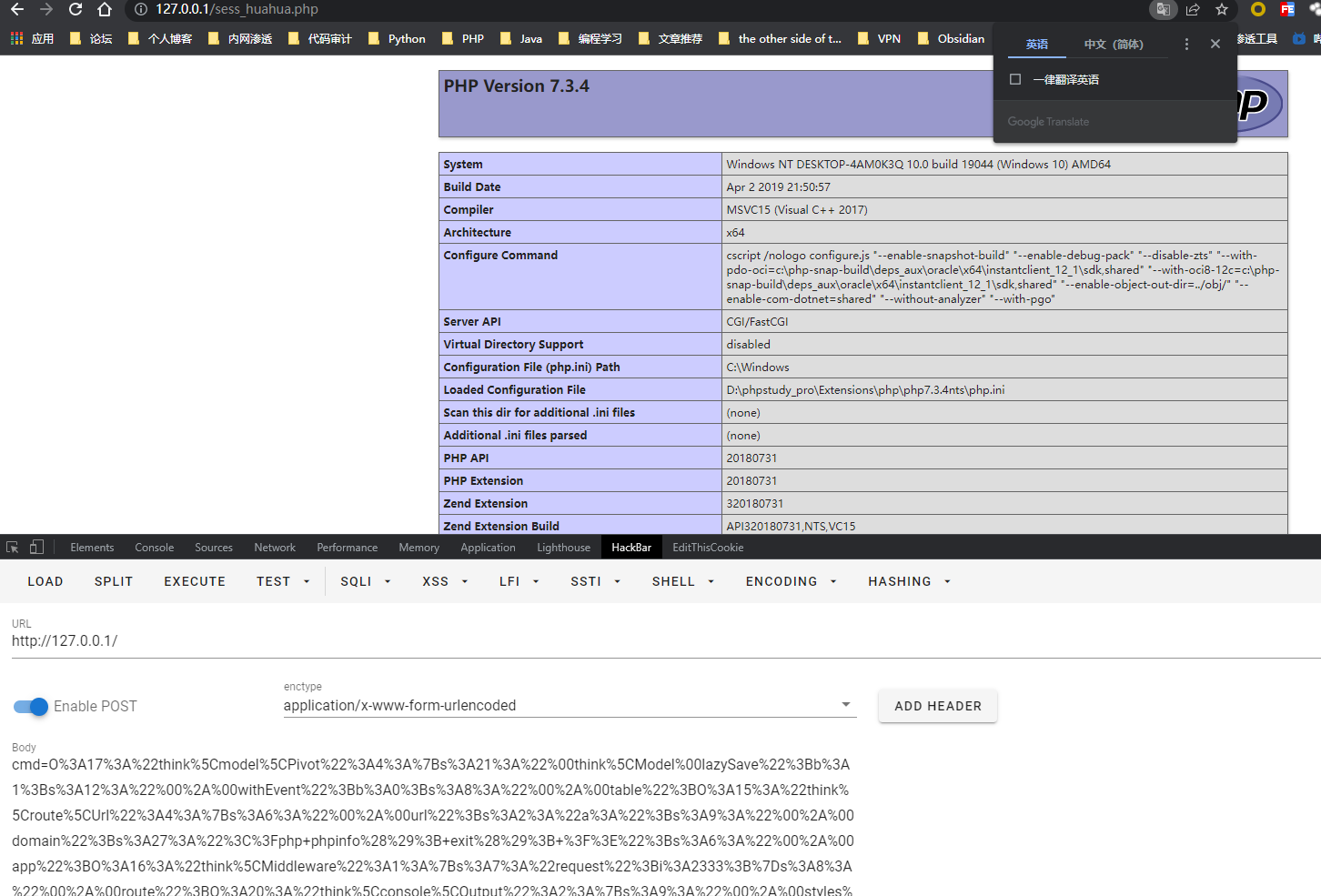Viewport: 1321px width, 896px height.
Task: Switch to the Memory DevTools tab
Action: [418, 548]
